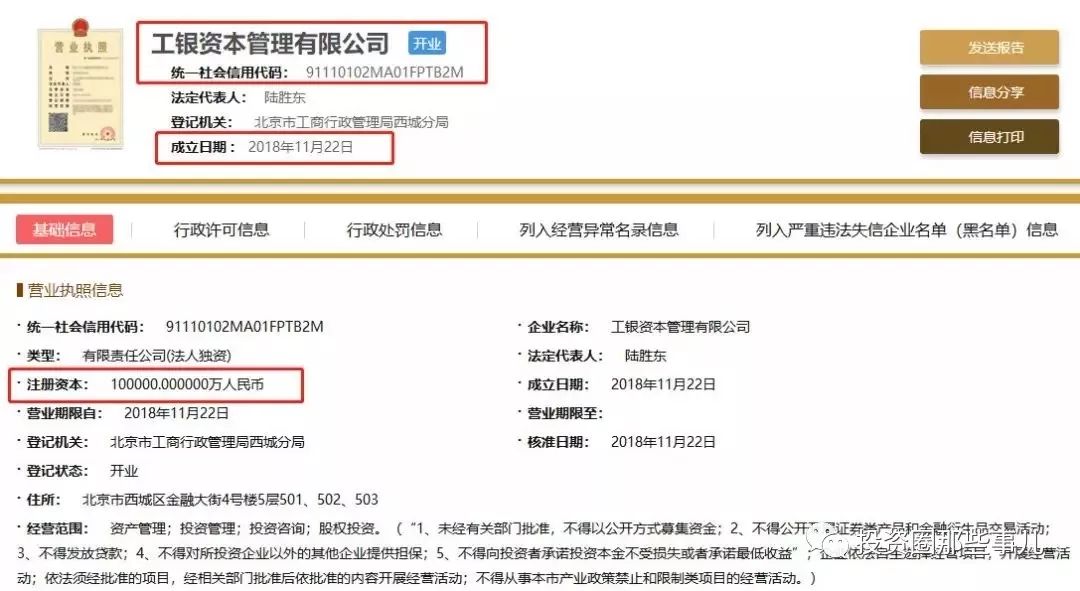Click header founding date 2018年11月22日

(x=300, y=147)
